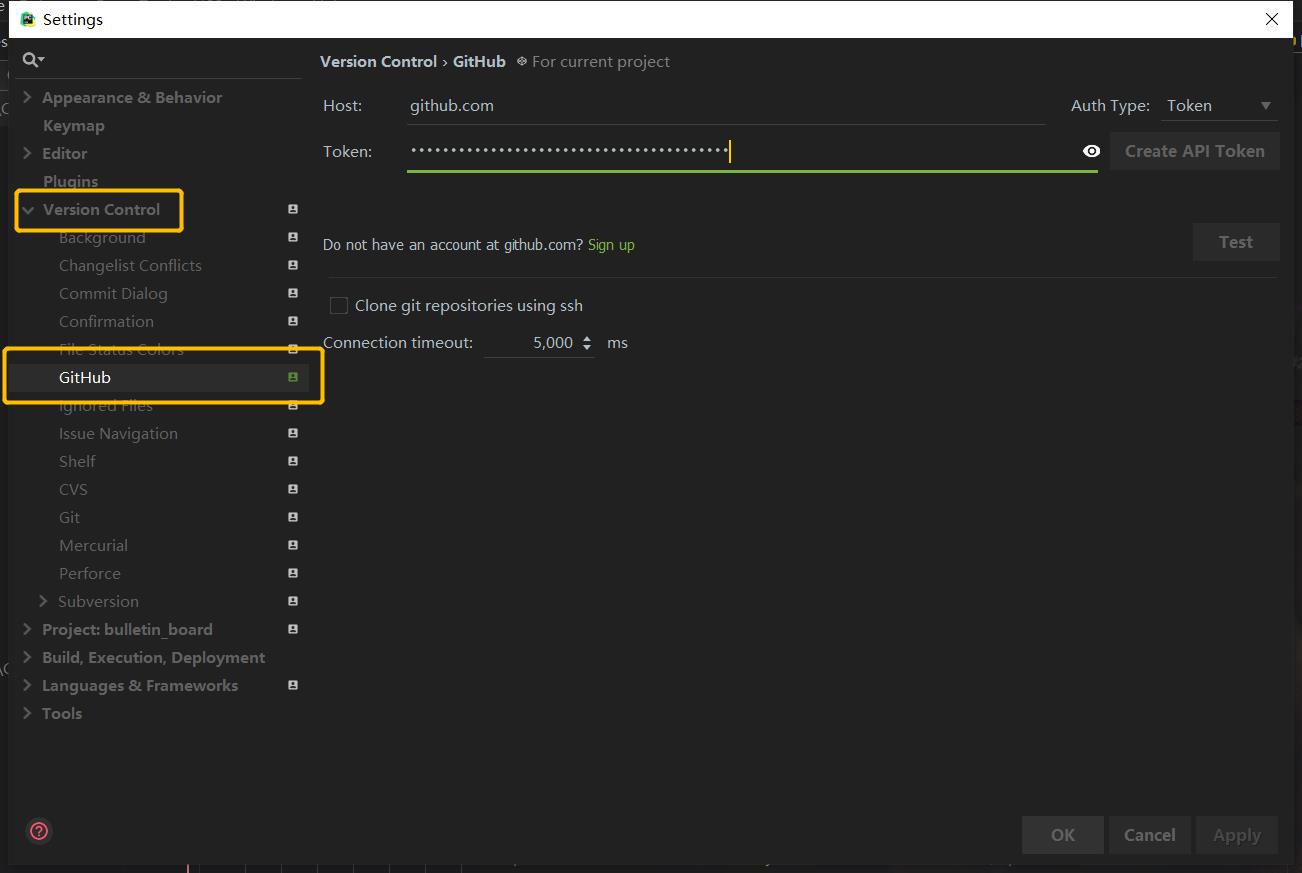Click project-level icon beside Changelist Conflicts

click(x=293, y=265)
